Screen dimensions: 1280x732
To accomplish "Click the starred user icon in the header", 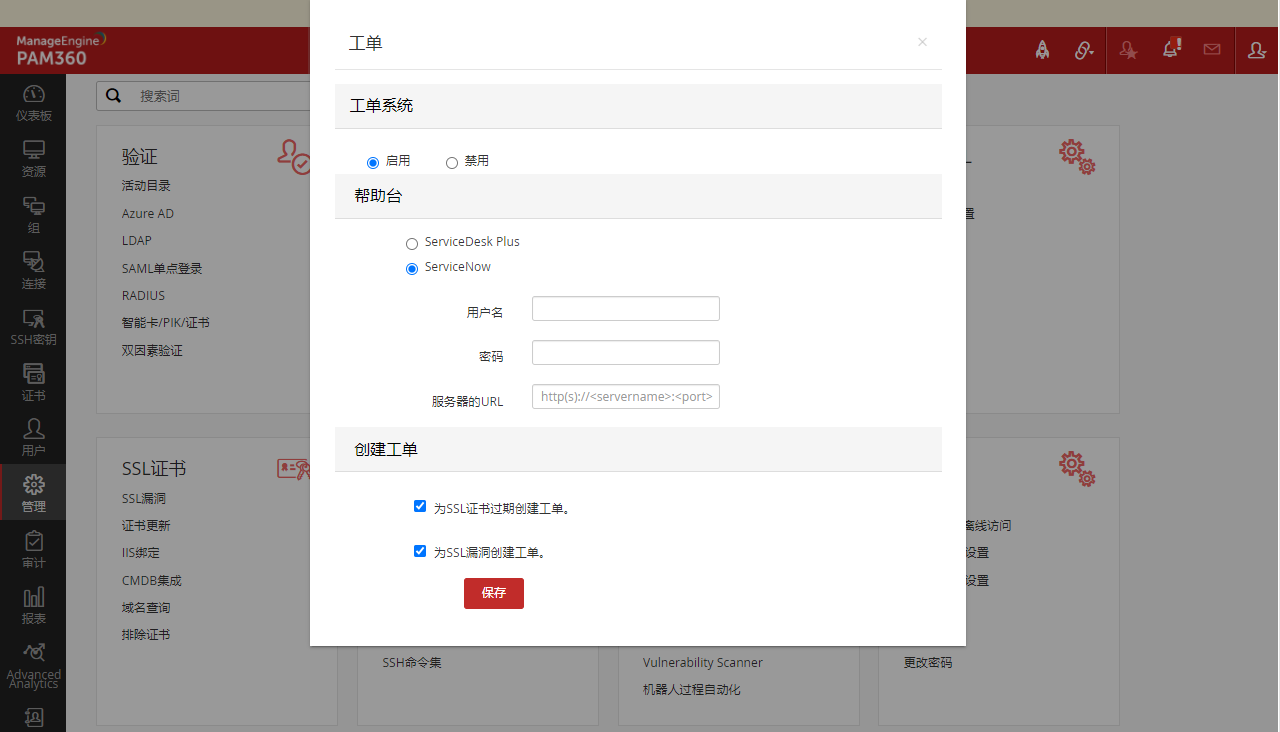I will click(x=1128, y=50).
